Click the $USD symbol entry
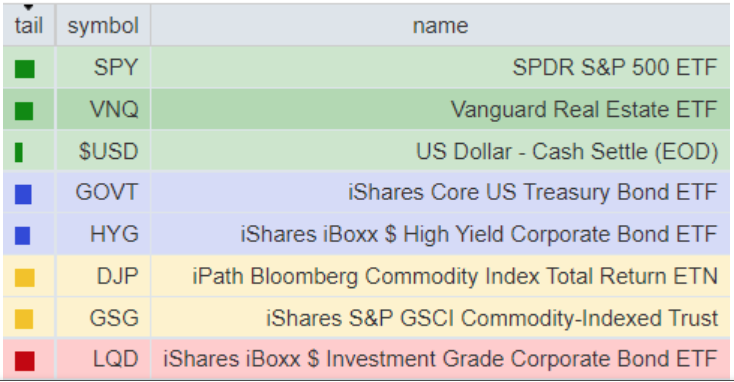734x382 pixels. (108, 151)
